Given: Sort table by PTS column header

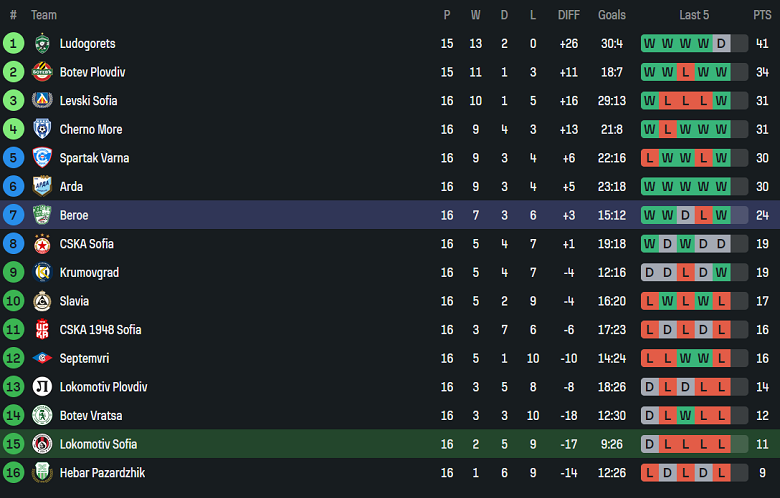Looking at the screenshot, I should click(x=762, y=15).
